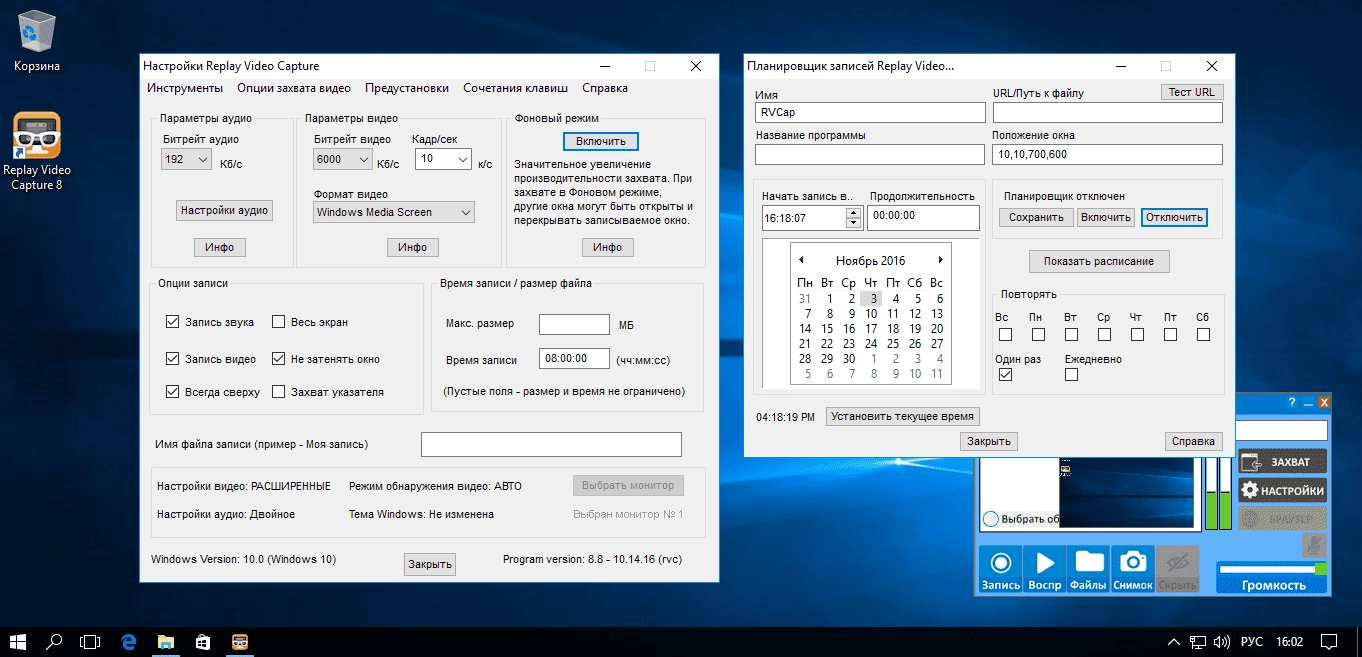Toggle the Один раз checkbox
1362x657 pixels.
tap(1005, 375)
